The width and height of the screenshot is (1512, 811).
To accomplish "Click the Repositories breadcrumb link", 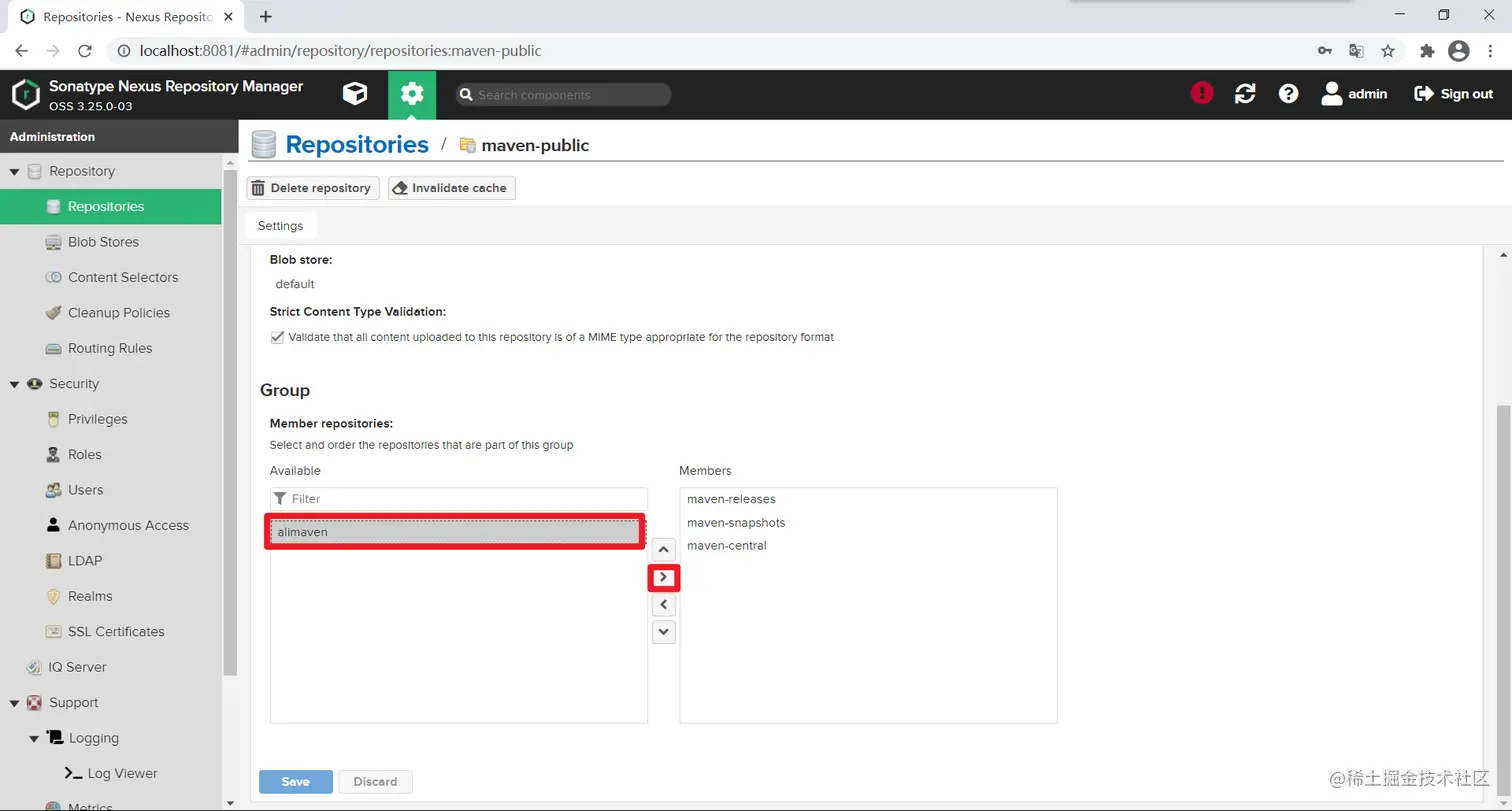I will pos(357,145).
